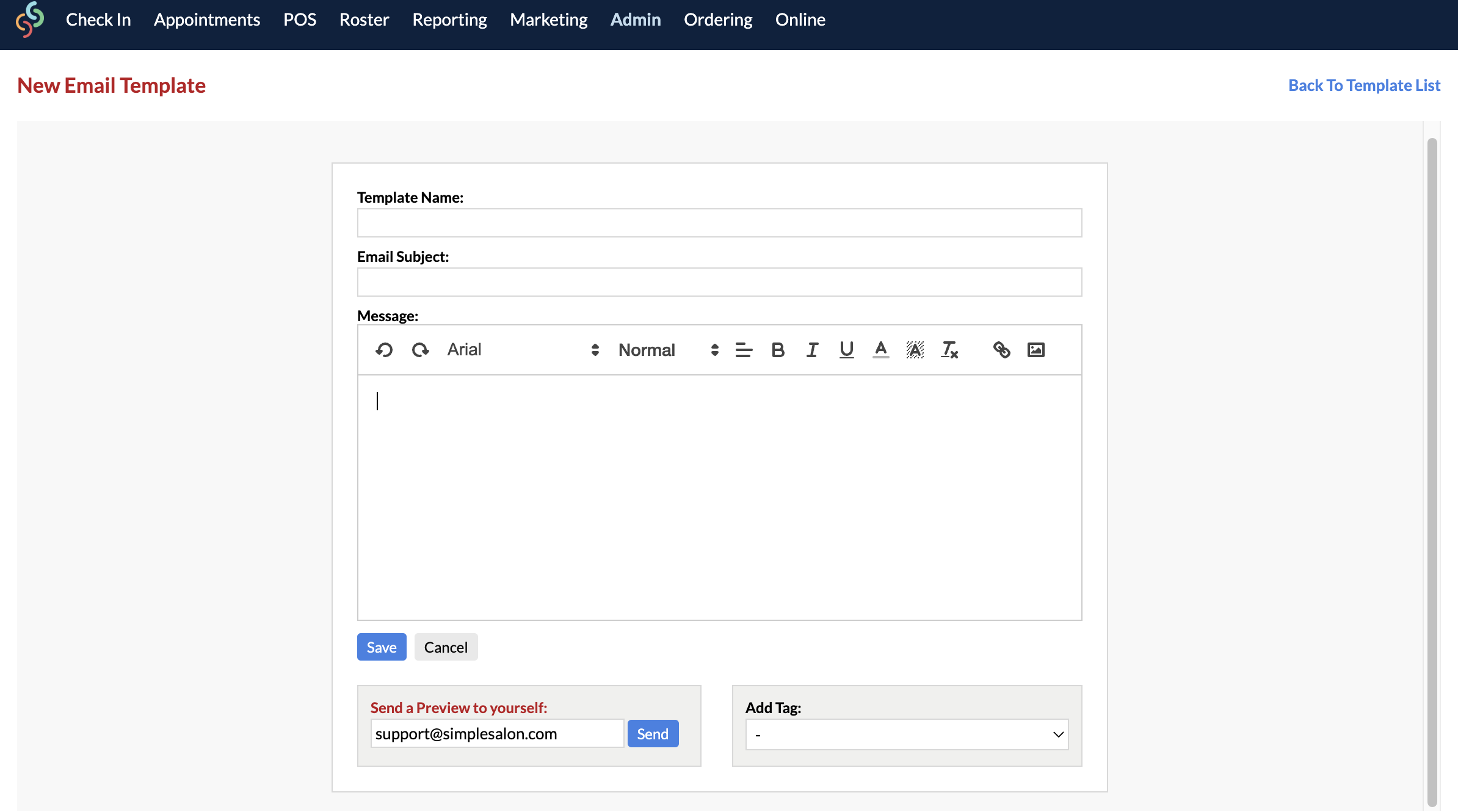Click the Simple Salon logo icon
The height and width of the screenshot is (812, 1458).
[x=30, y=20]
